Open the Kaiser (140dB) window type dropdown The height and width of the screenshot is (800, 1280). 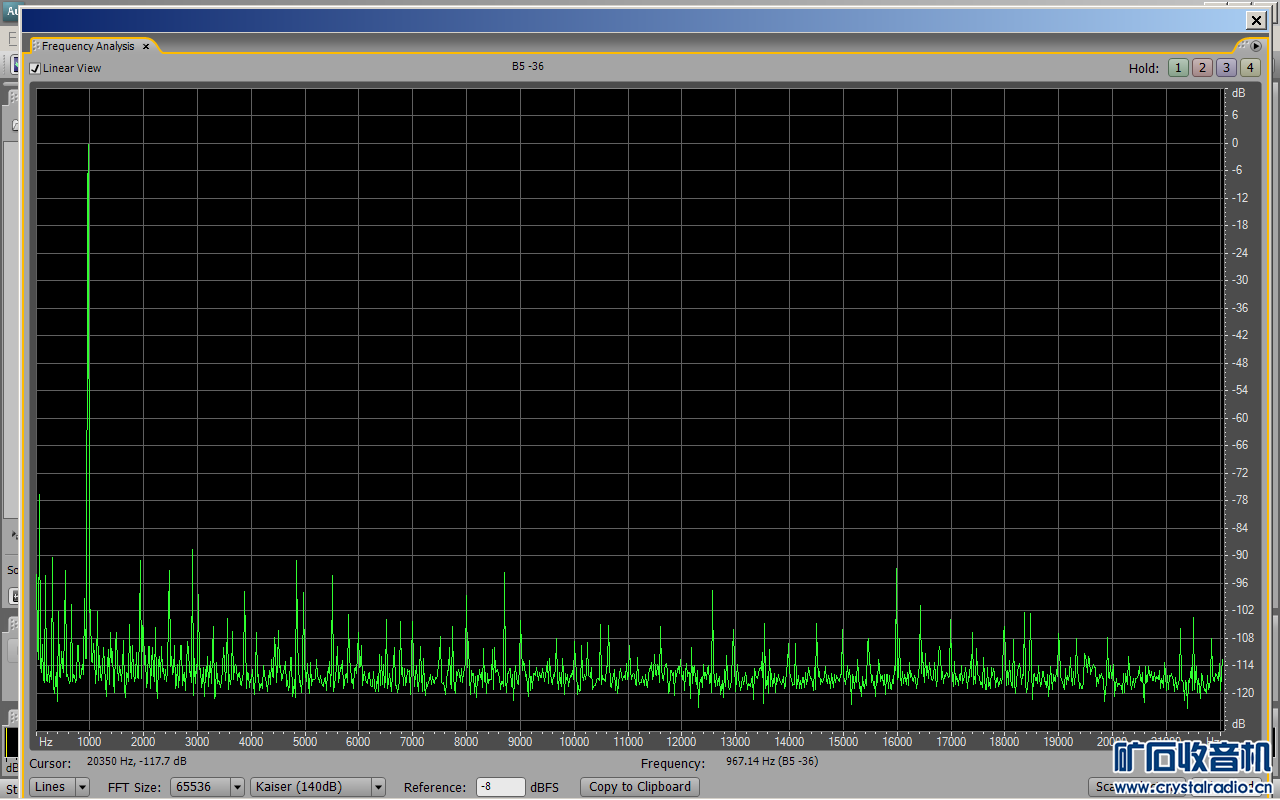point(318,787)
